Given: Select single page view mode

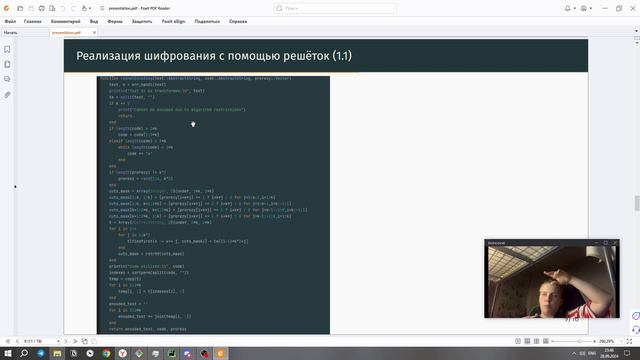Looking at the screenshot, I should pyautogui.click(x=518, y=341).
